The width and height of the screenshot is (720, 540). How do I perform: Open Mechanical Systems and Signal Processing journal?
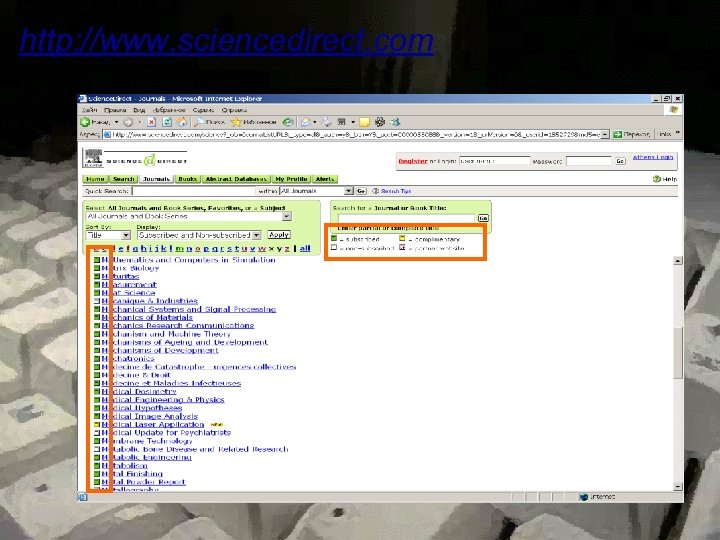(x=189, y=309)
